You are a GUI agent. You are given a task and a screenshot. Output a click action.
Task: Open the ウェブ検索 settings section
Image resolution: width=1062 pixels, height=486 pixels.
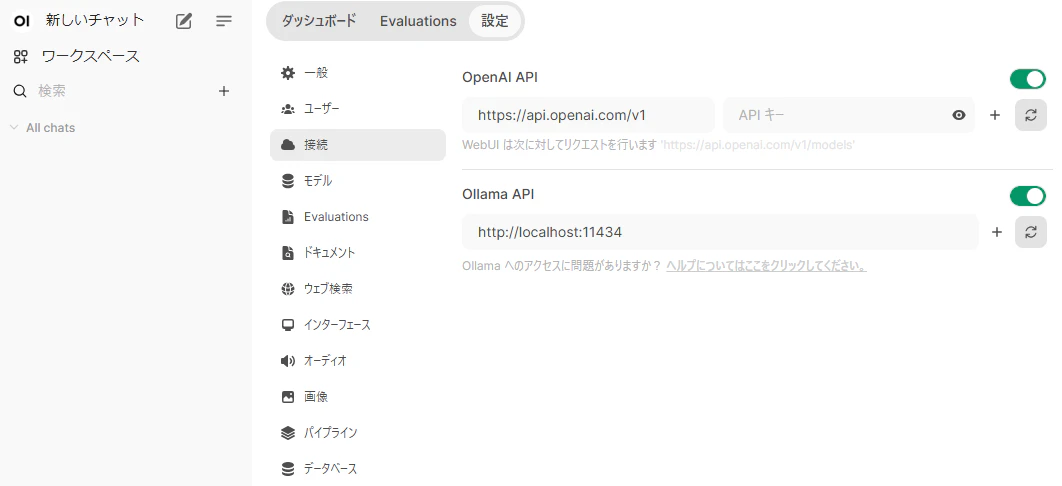tap(358, 289)
